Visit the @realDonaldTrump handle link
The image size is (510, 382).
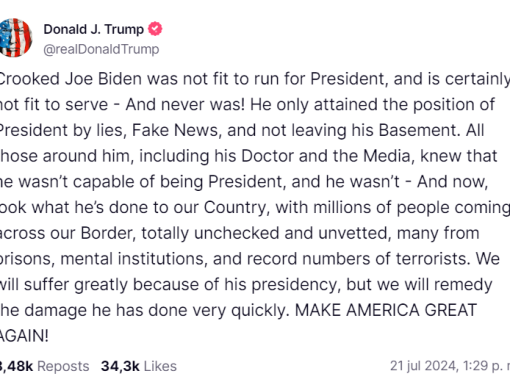click(101, 49)
